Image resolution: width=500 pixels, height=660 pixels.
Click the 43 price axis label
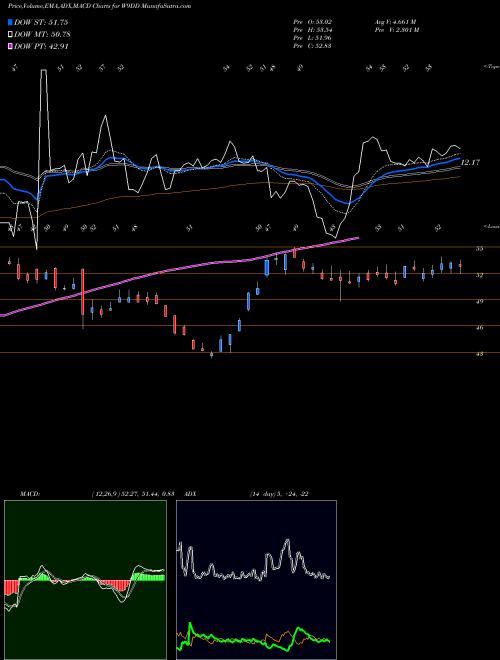pyautogui.click(x=479, y=354)
